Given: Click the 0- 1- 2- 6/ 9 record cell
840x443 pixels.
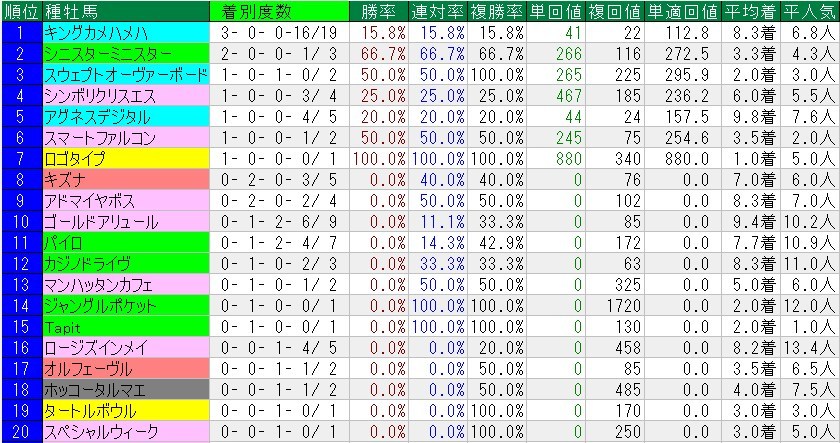Looking at the screenshot, I should coord(279,222).
